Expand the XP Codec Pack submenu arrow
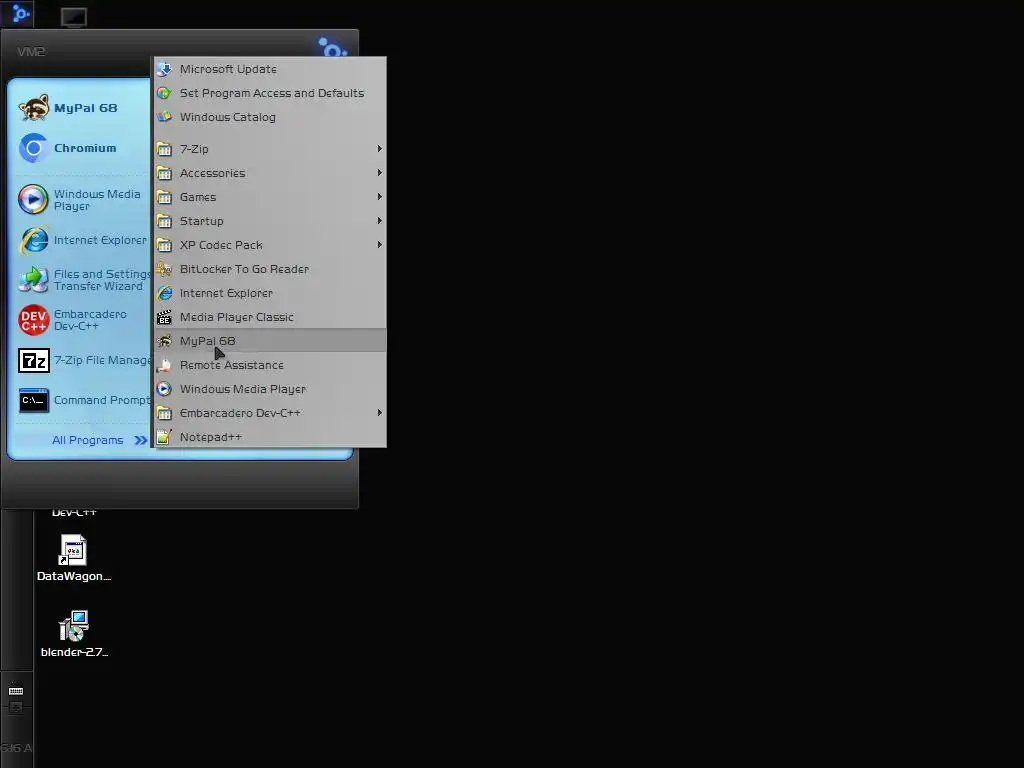This screenshot has width=1024, height=768. (379, 244)
